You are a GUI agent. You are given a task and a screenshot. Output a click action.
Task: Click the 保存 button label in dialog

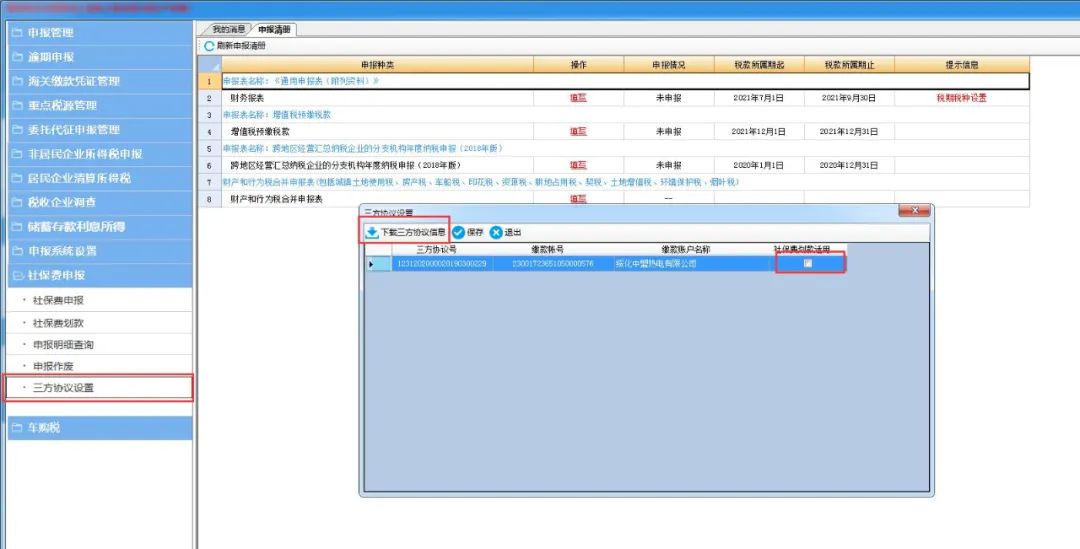475,233
